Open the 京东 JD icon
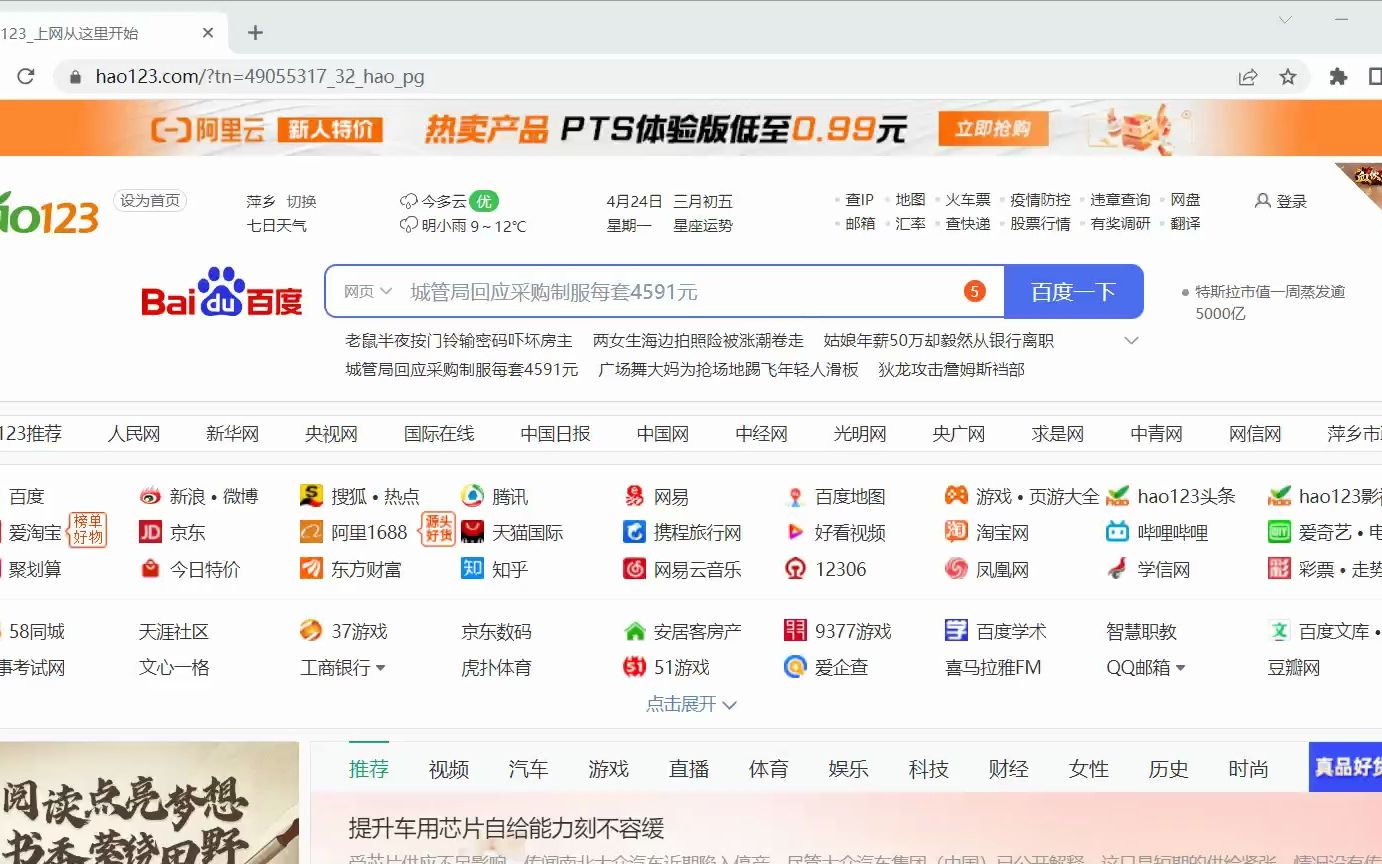This screenshot has width=1382, height=864. pos(150,532)
